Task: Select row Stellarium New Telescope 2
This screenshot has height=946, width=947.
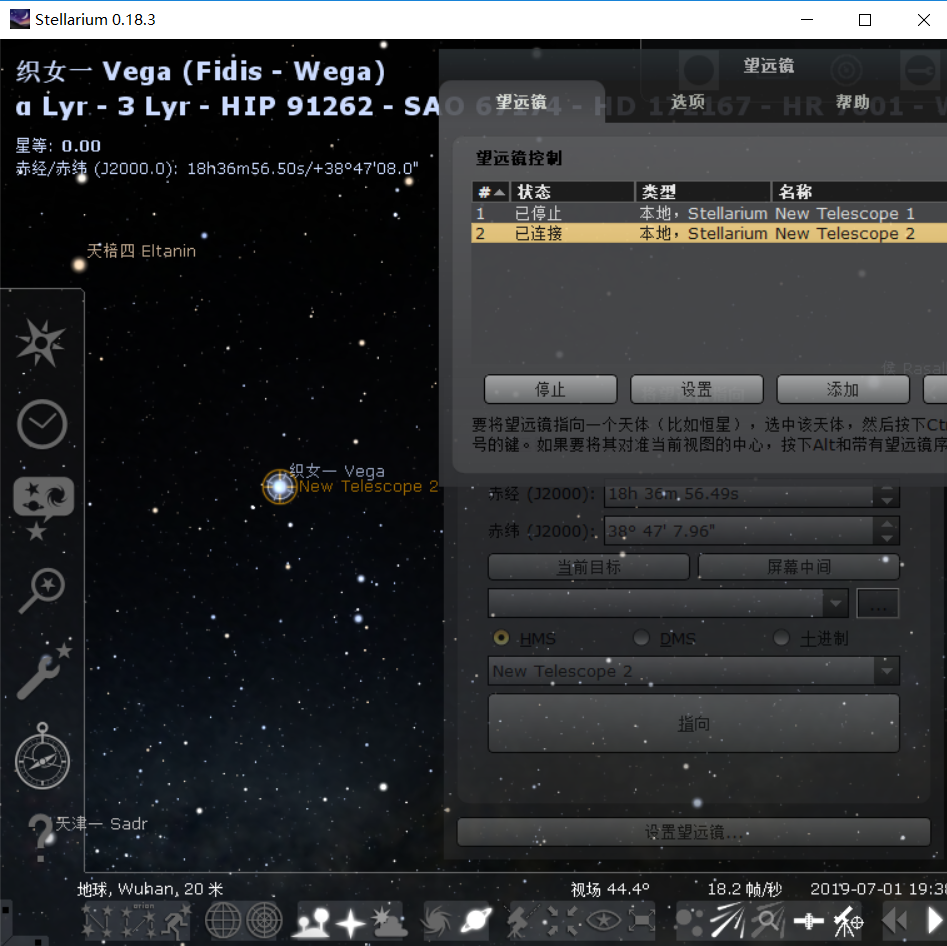Action: (709, 233)
